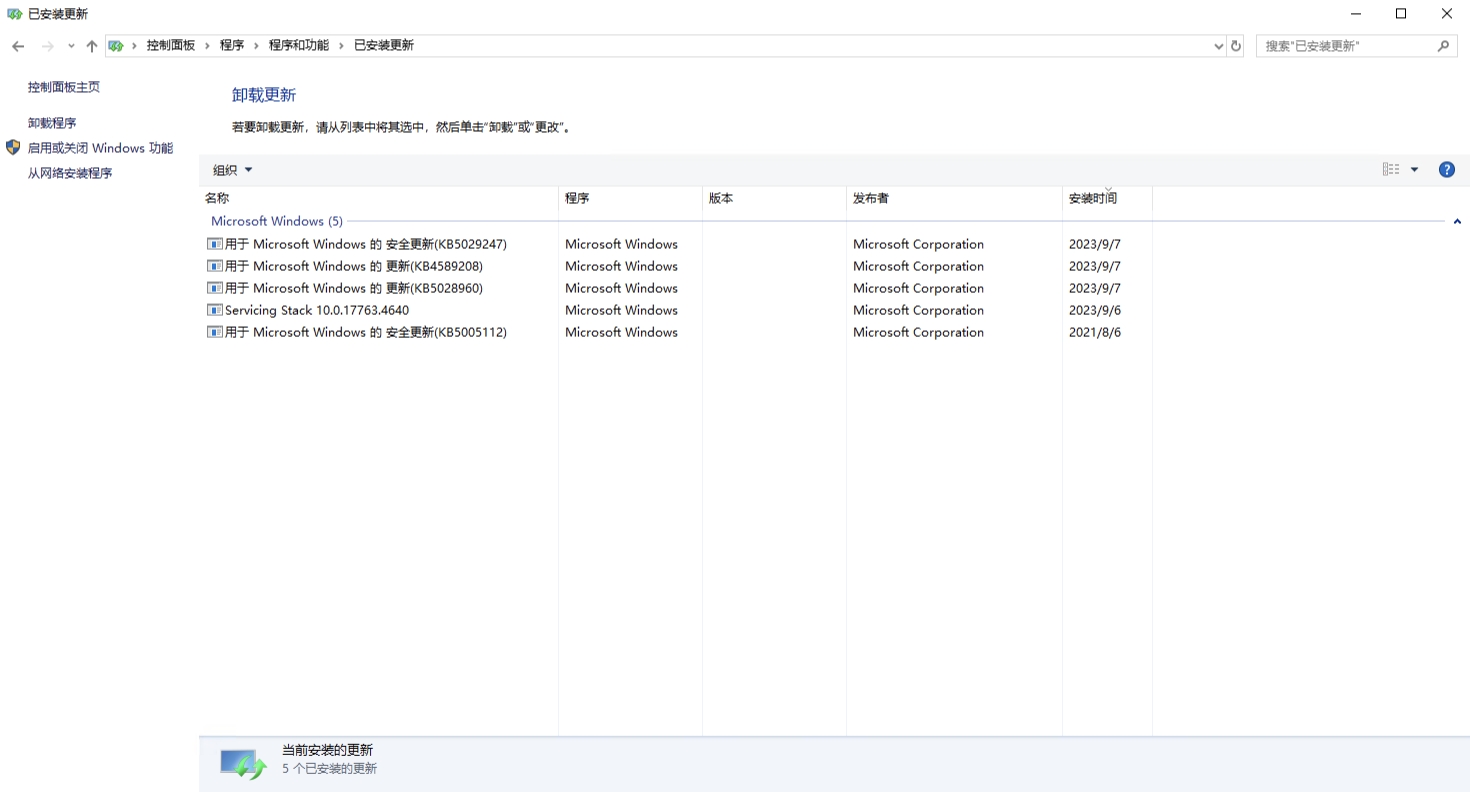This screenshot has height=792, width=1470.
Task: Click install date 2021/8/6
Action: point(1095,332)
